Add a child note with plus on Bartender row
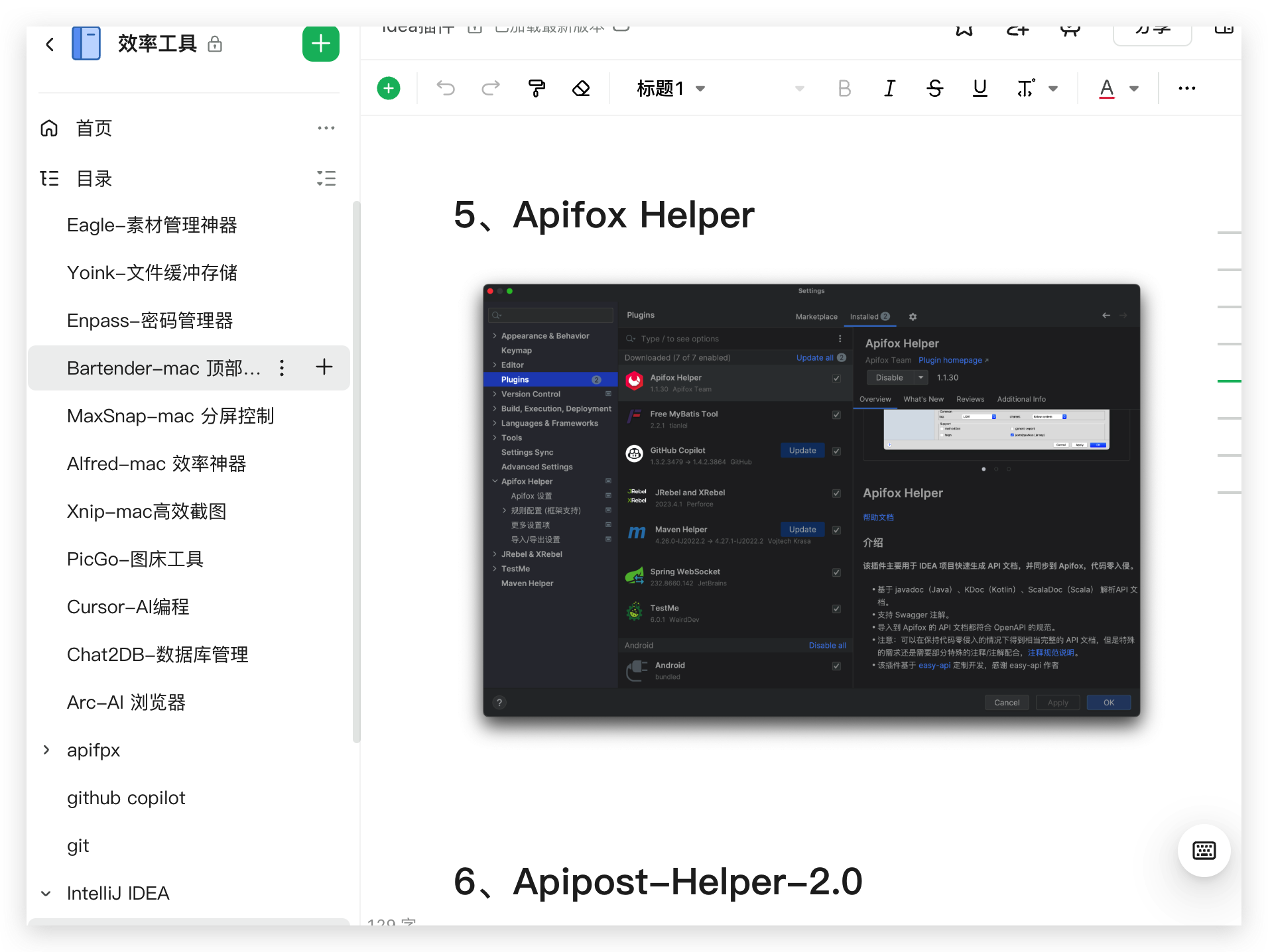Viewport: 1268px width, 952px height. pos(324,367)
